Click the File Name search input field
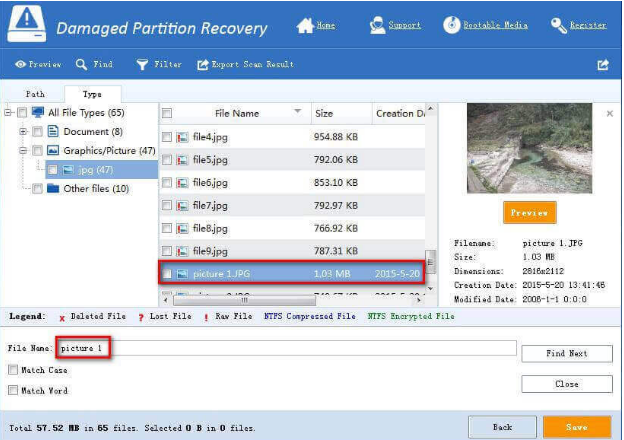Viewport: 624px width, 440px height. pos(286,348)
